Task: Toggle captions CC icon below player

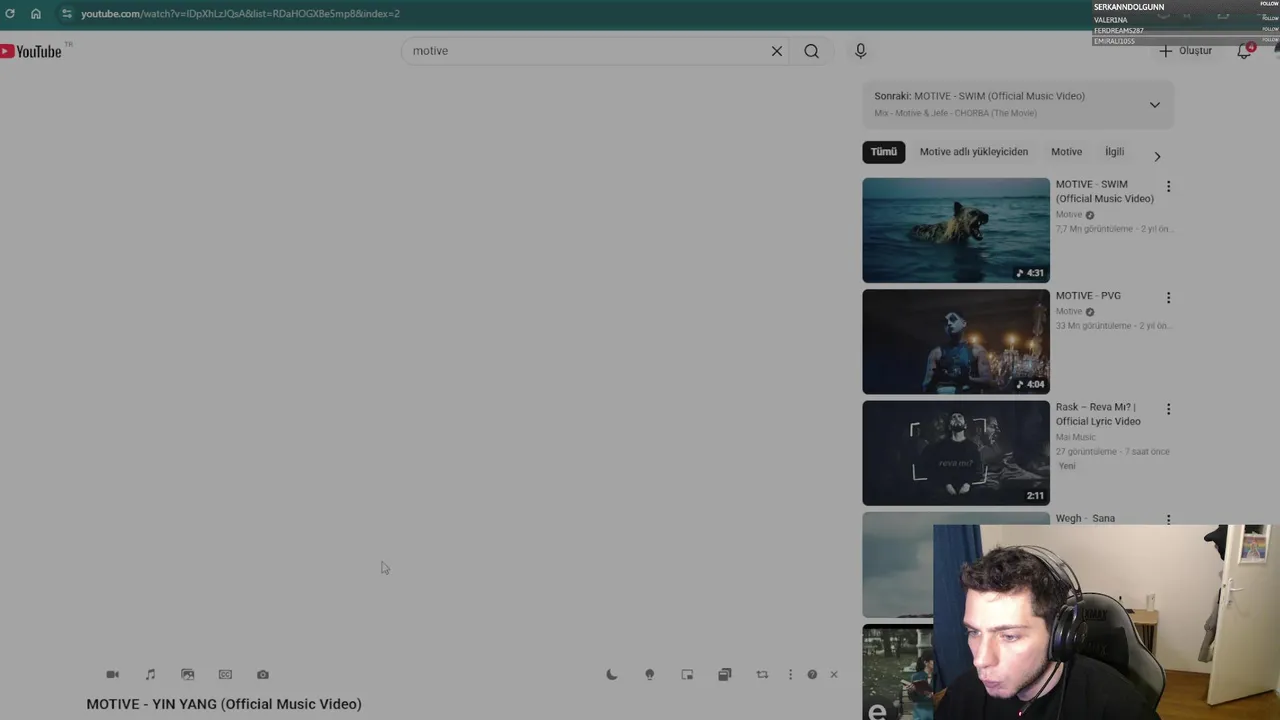Action: pyautogui.click(x=225, y=675)
